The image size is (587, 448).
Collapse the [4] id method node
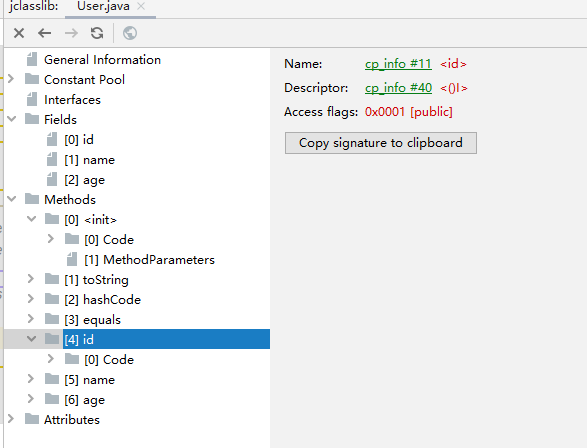(31, 339)
